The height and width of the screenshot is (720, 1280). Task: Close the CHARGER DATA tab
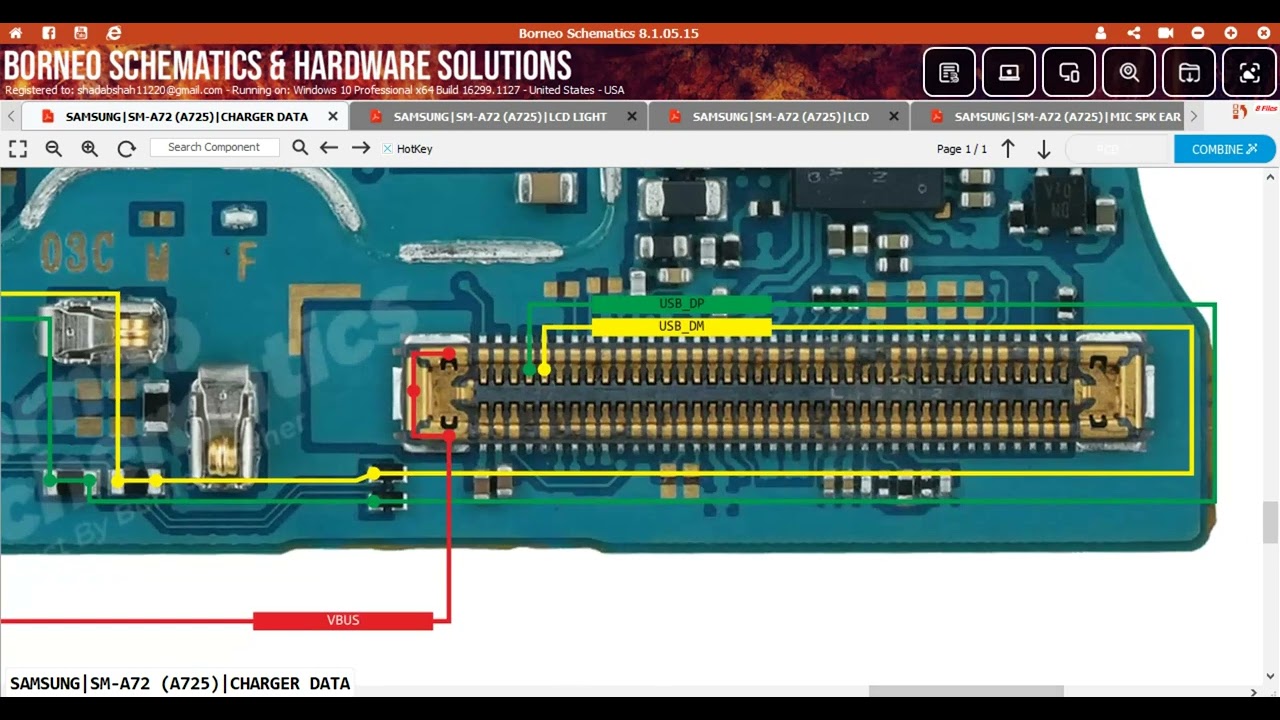(334, 116)
